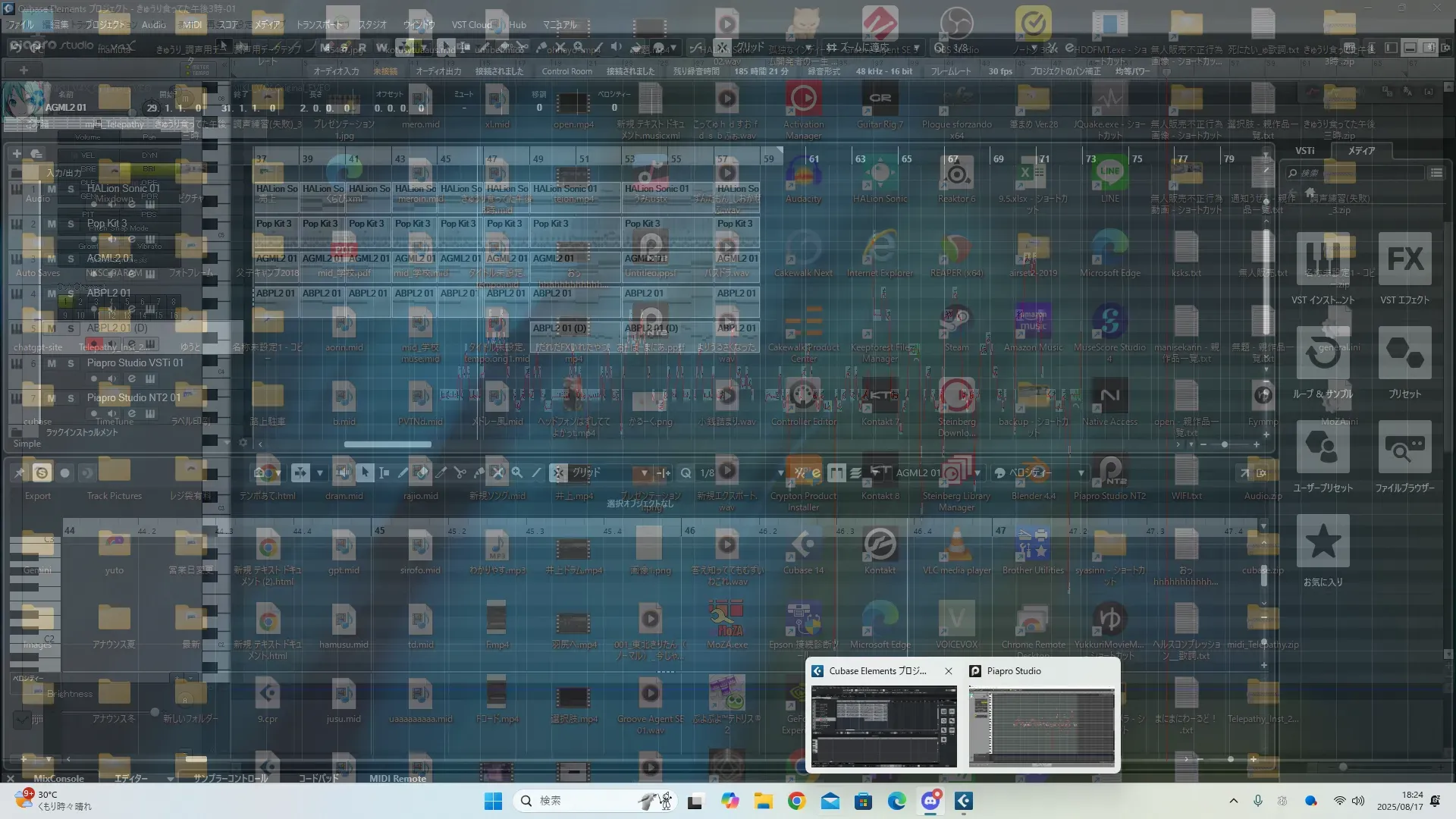1456x819 pixels.
Task: Open the VST Instruments media tile
Action: pyautogui.click(x=1323, y=260)
